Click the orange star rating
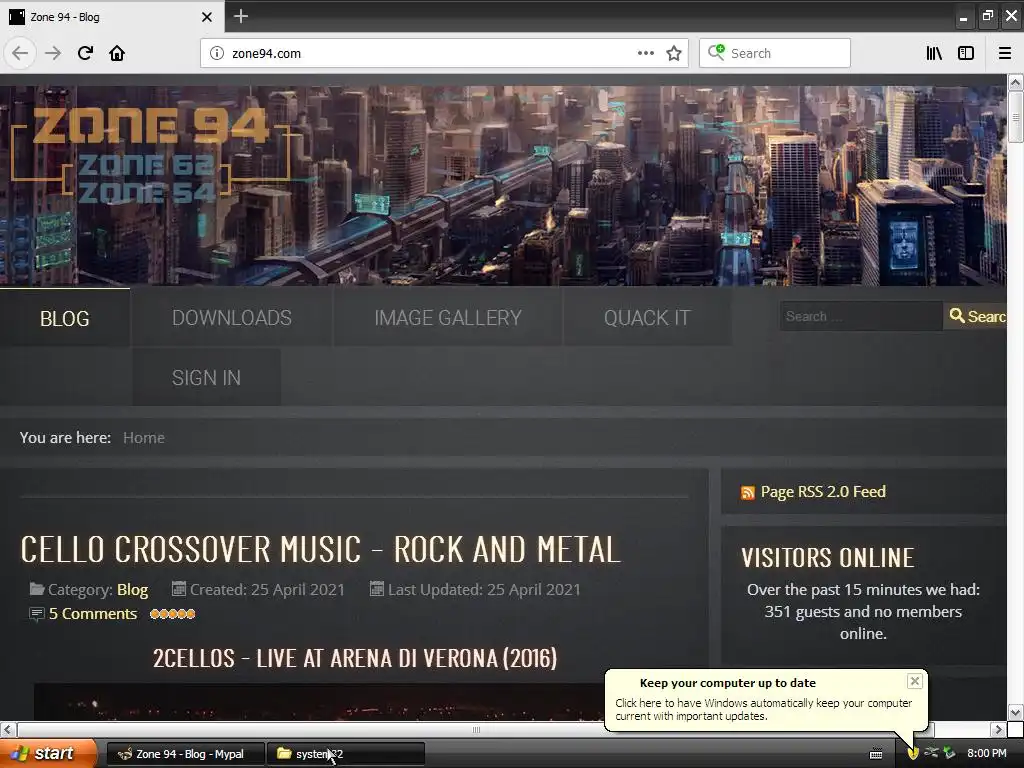This screenshot has height=768, width=1024. (x=172, y=614)
